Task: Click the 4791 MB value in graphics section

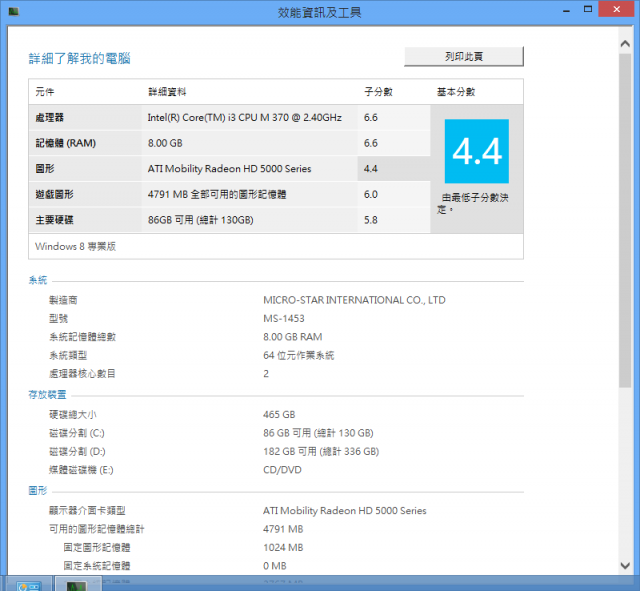Action: click(283, 529)
